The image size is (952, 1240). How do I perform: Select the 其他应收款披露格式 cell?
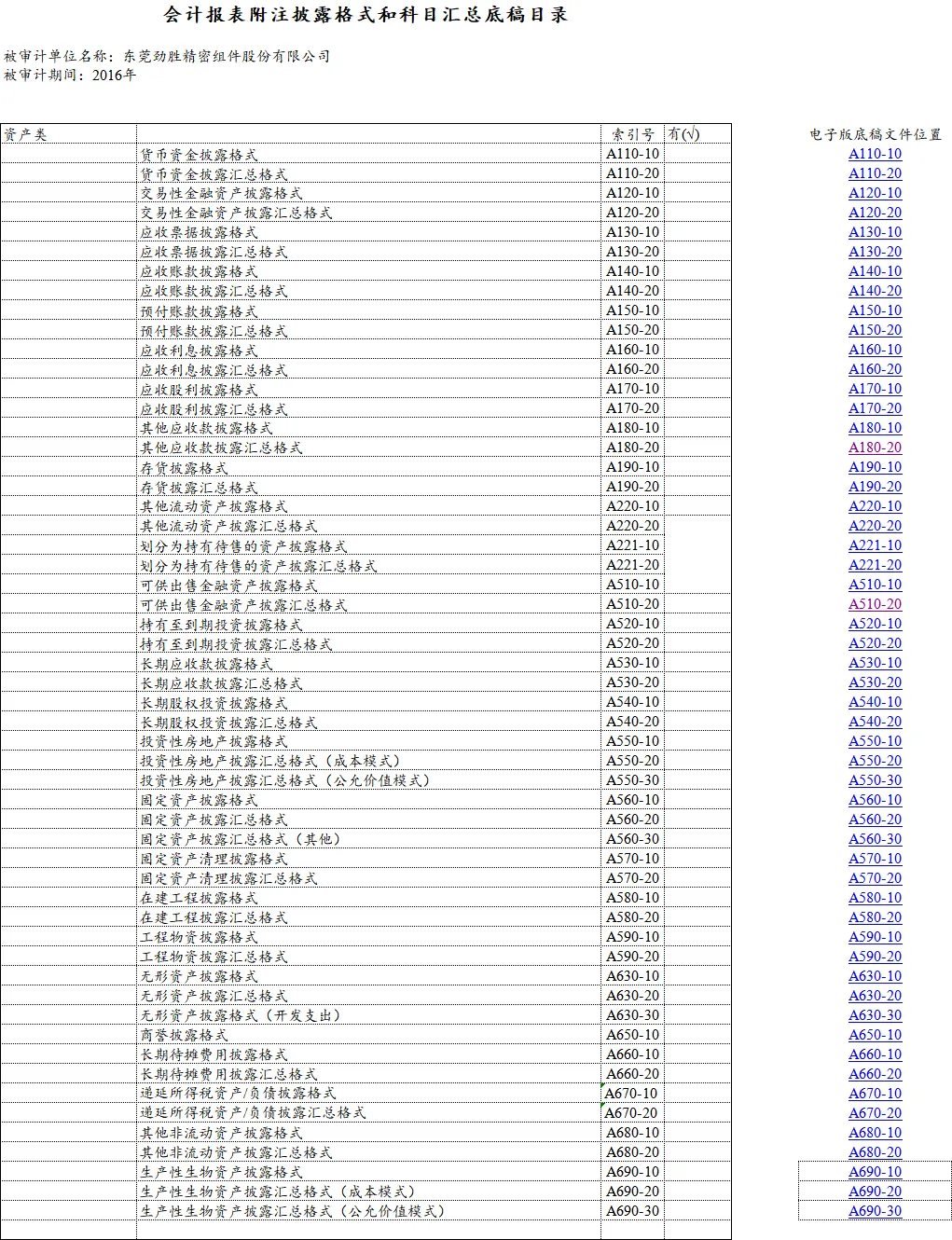tap(368, 428)
